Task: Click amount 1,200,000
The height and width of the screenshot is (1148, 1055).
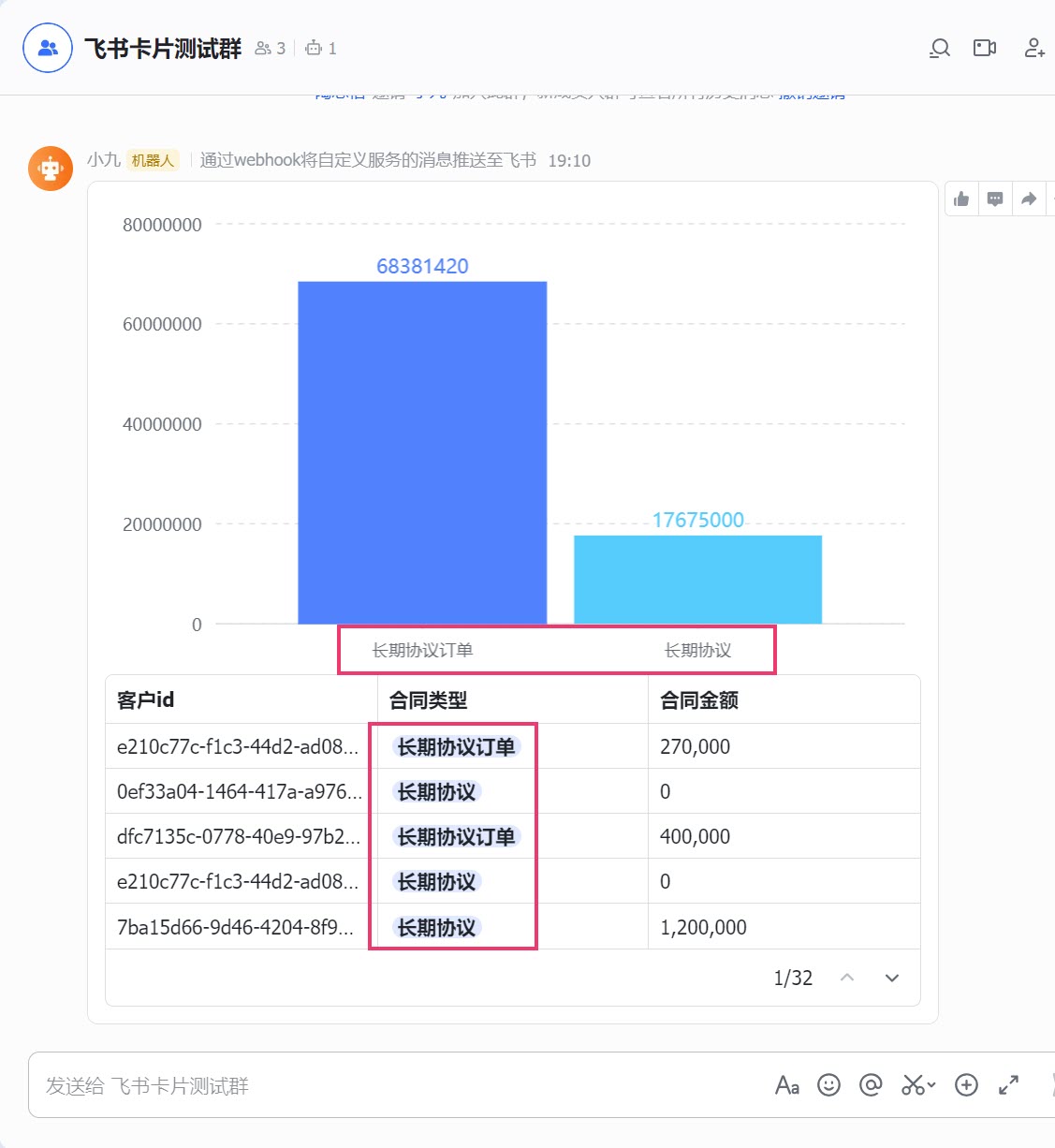Action: (703, 927)
